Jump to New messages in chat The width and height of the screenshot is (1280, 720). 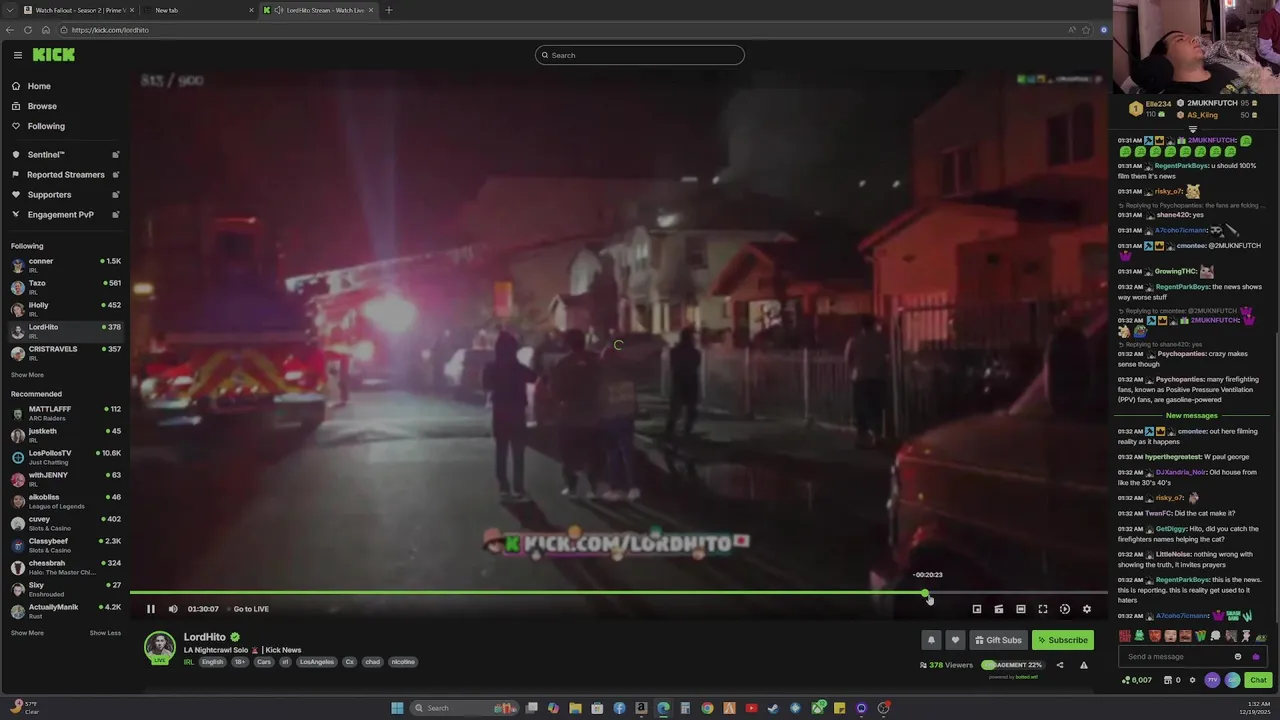(x=1192, y=415)
